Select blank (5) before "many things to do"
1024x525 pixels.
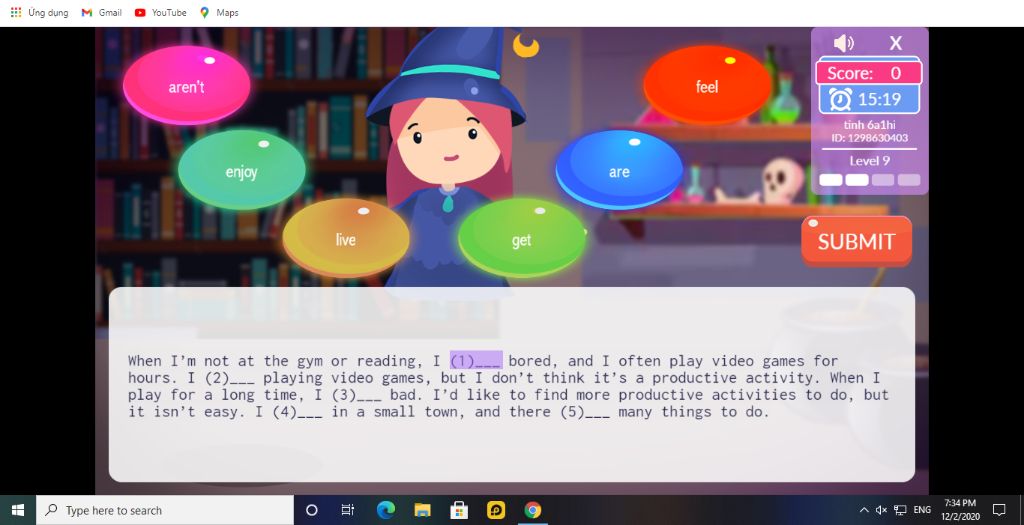click(x=585, y=411)
